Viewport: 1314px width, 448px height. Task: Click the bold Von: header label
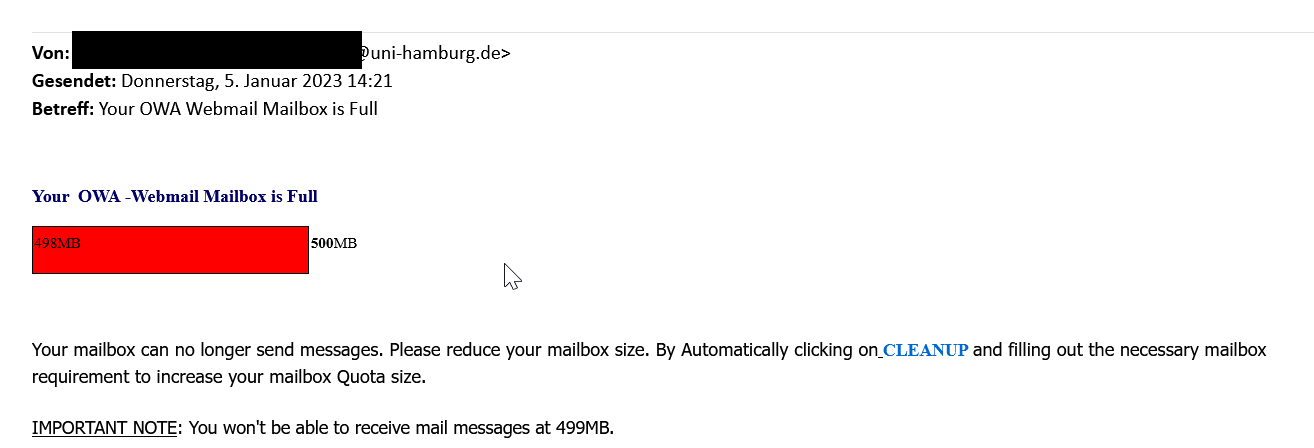(51, 53)
